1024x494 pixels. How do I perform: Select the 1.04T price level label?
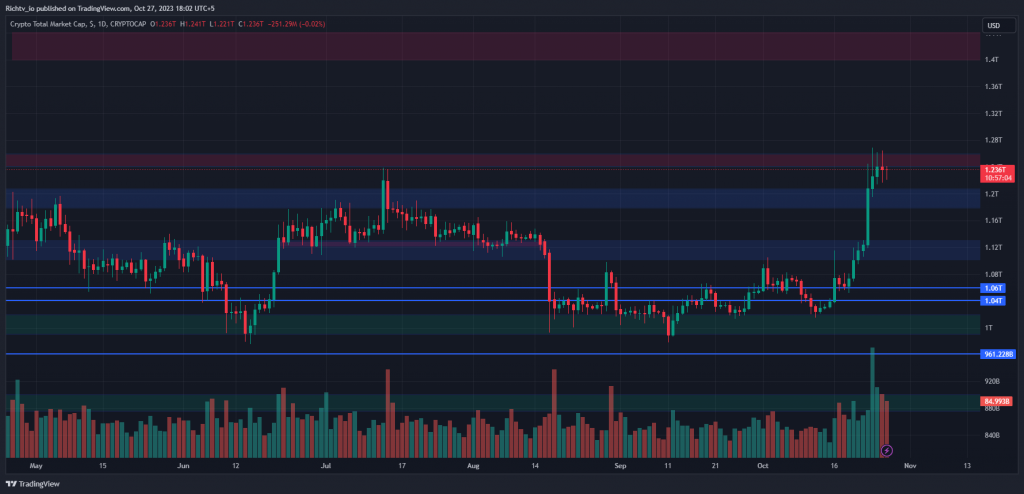point(993,301)
